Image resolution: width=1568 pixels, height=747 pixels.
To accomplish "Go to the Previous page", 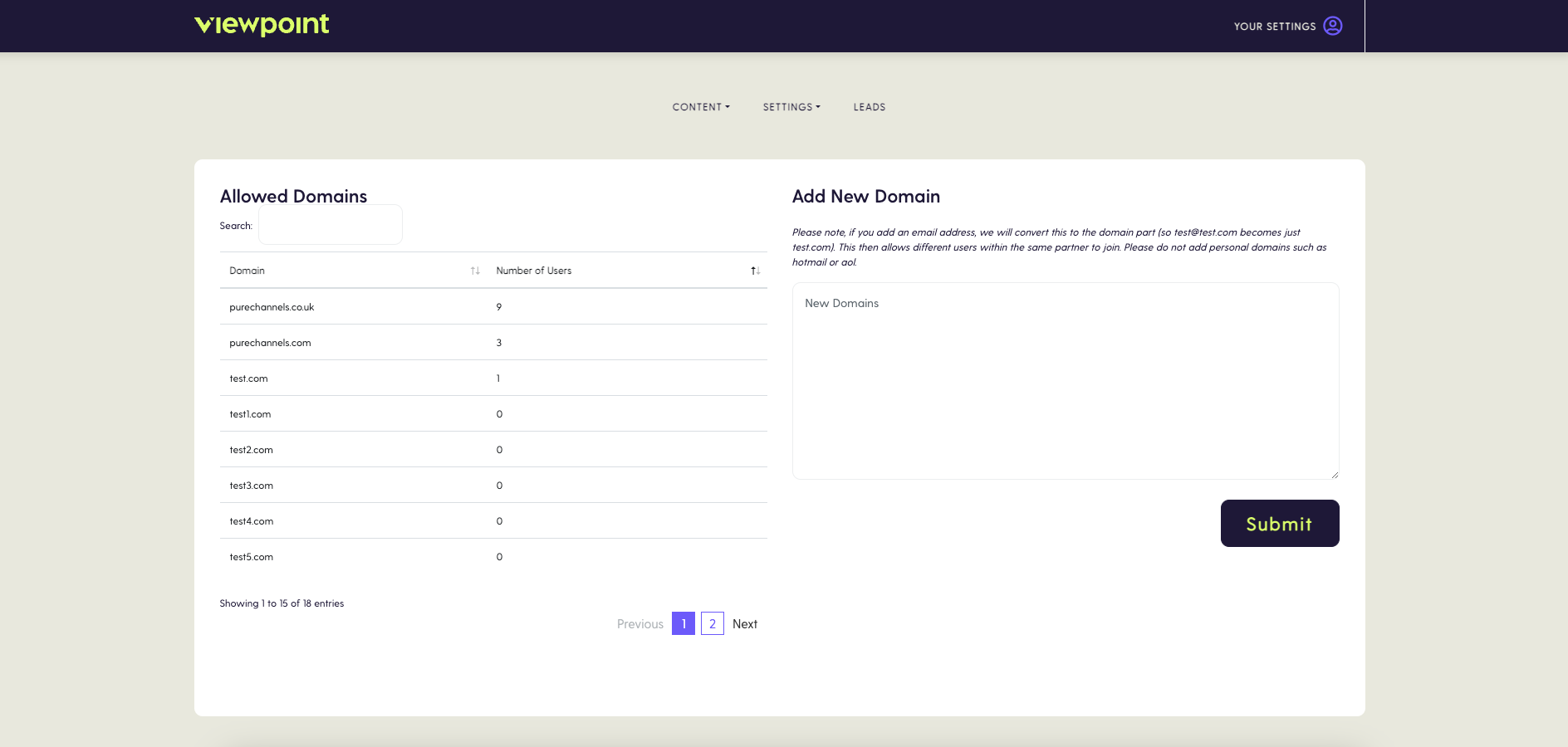I will (640, 624).
